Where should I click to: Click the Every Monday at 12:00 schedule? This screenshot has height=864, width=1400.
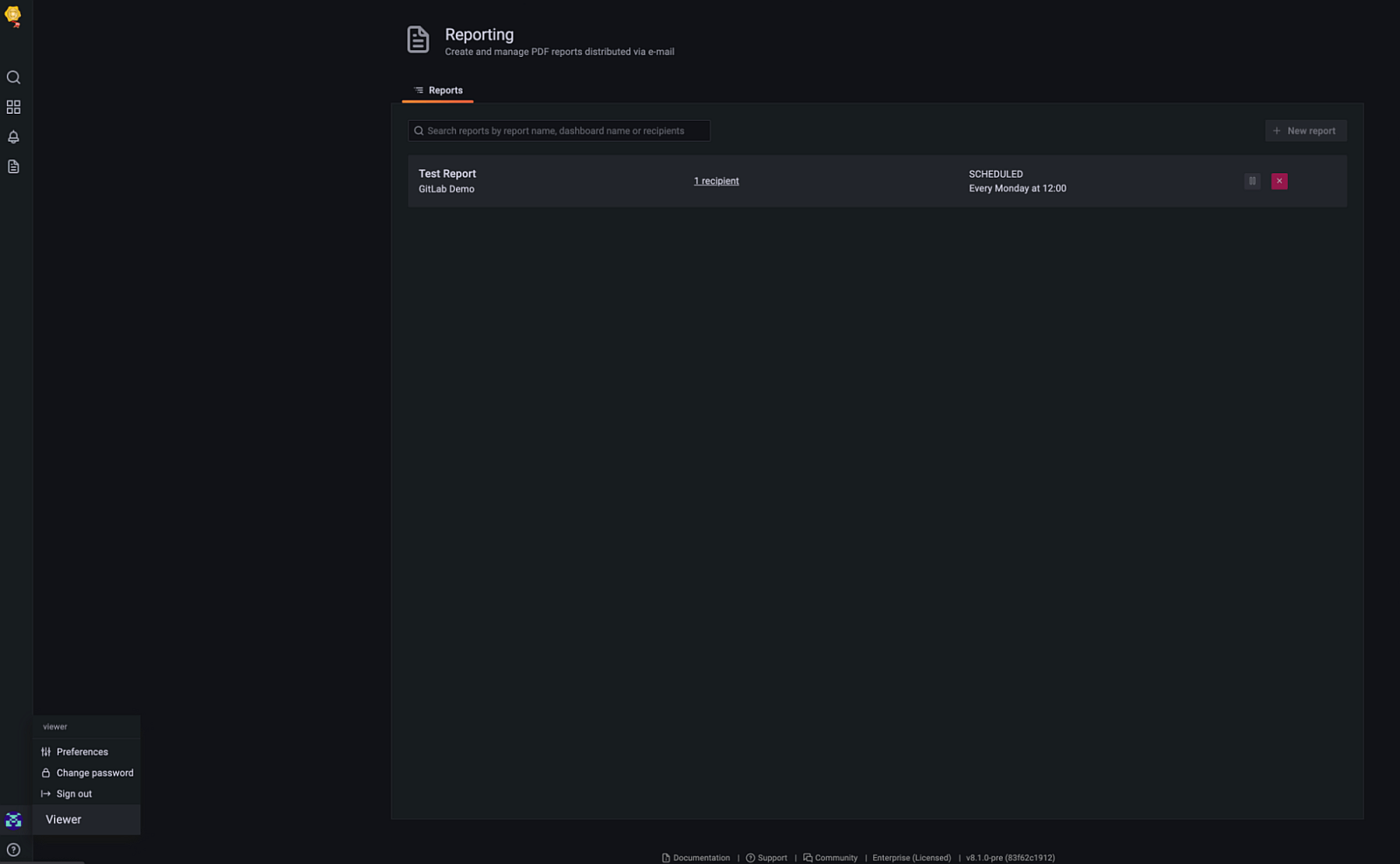1018,188
